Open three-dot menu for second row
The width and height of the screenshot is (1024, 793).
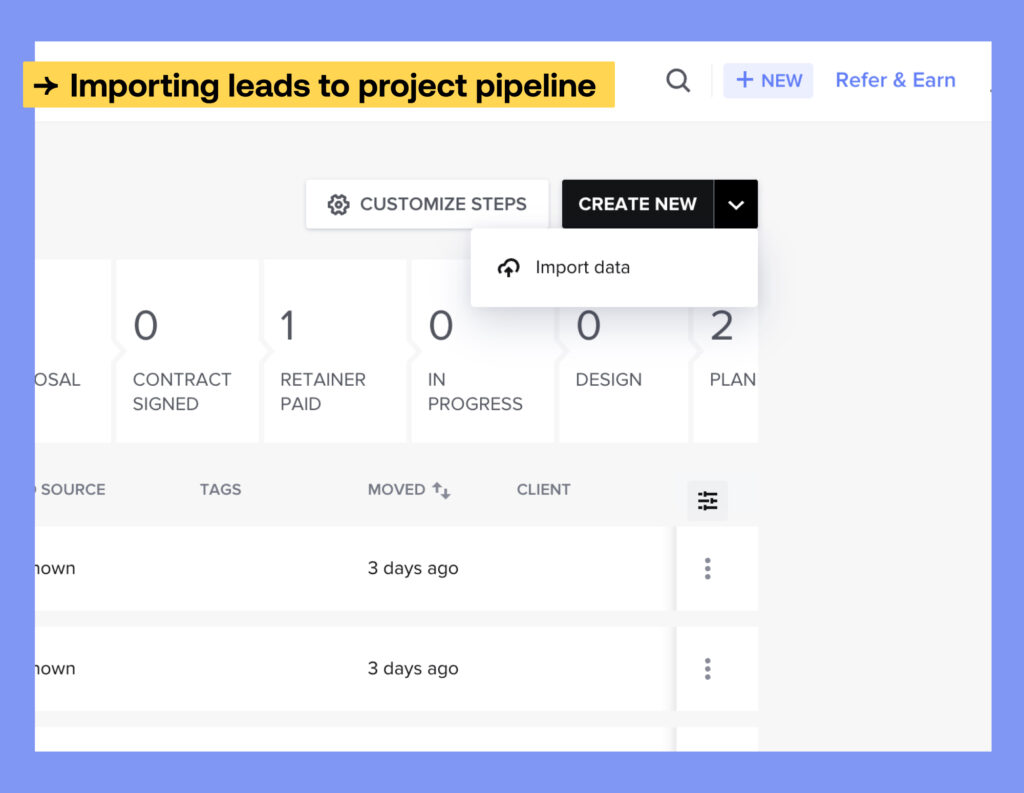[x=707, y=669]
